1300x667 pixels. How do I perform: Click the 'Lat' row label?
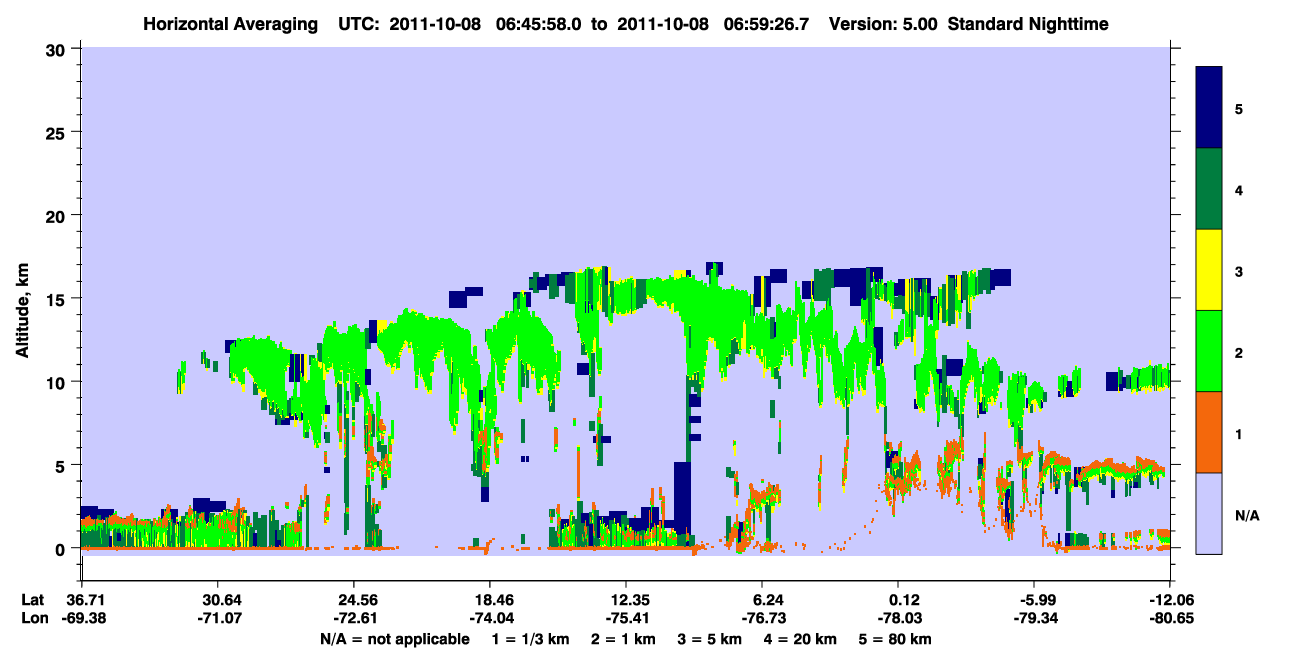[32, 600]
